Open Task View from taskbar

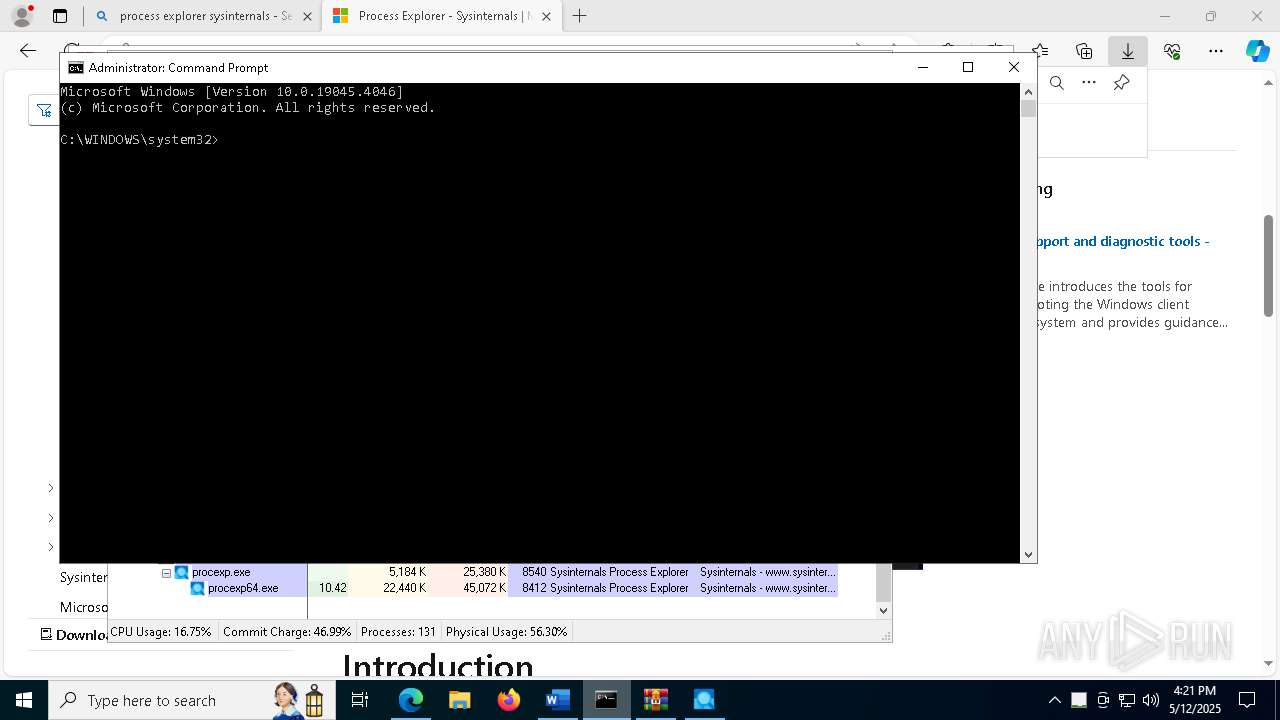click(x=361, y=700)
